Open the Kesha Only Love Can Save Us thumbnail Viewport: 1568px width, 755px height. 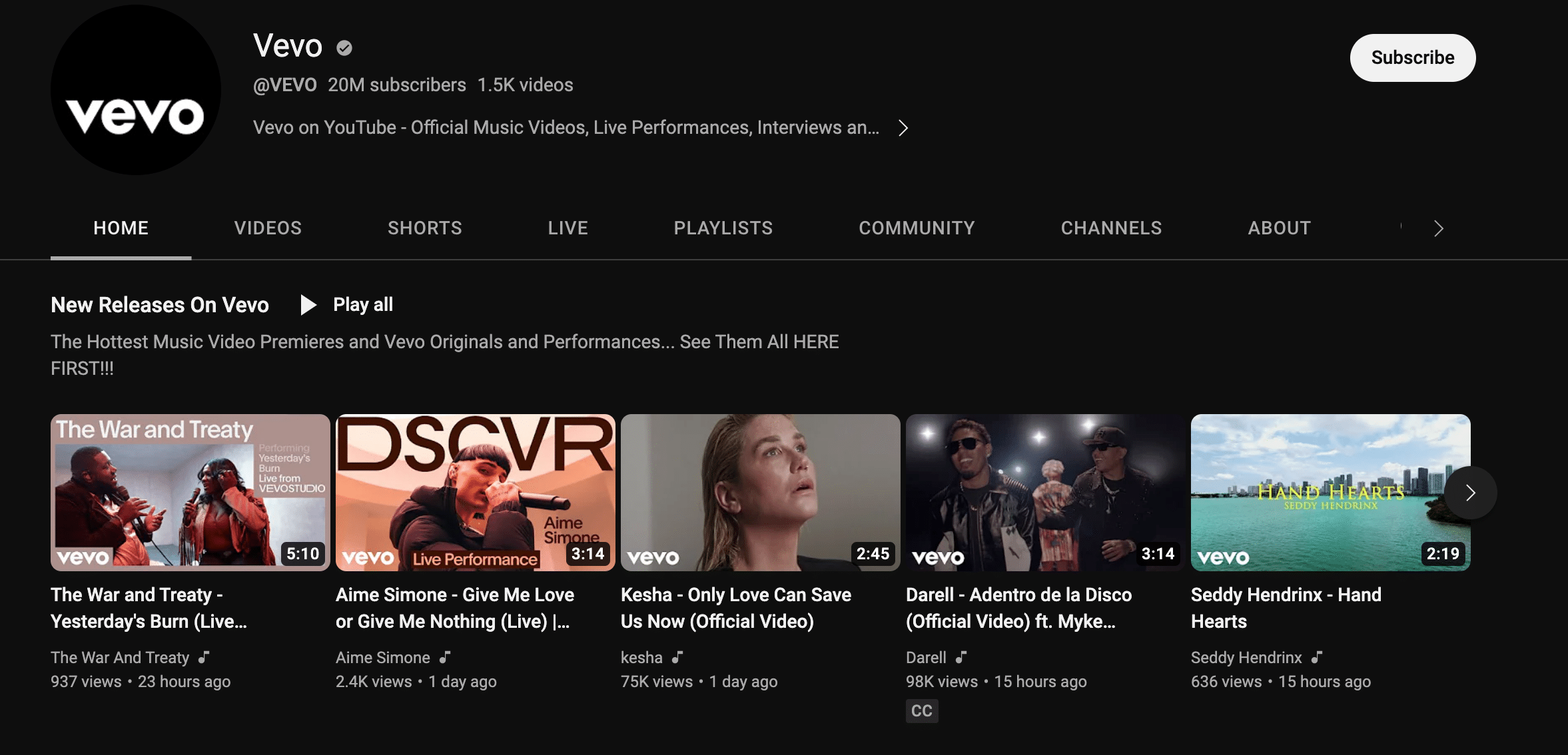[x=761, y=493]
